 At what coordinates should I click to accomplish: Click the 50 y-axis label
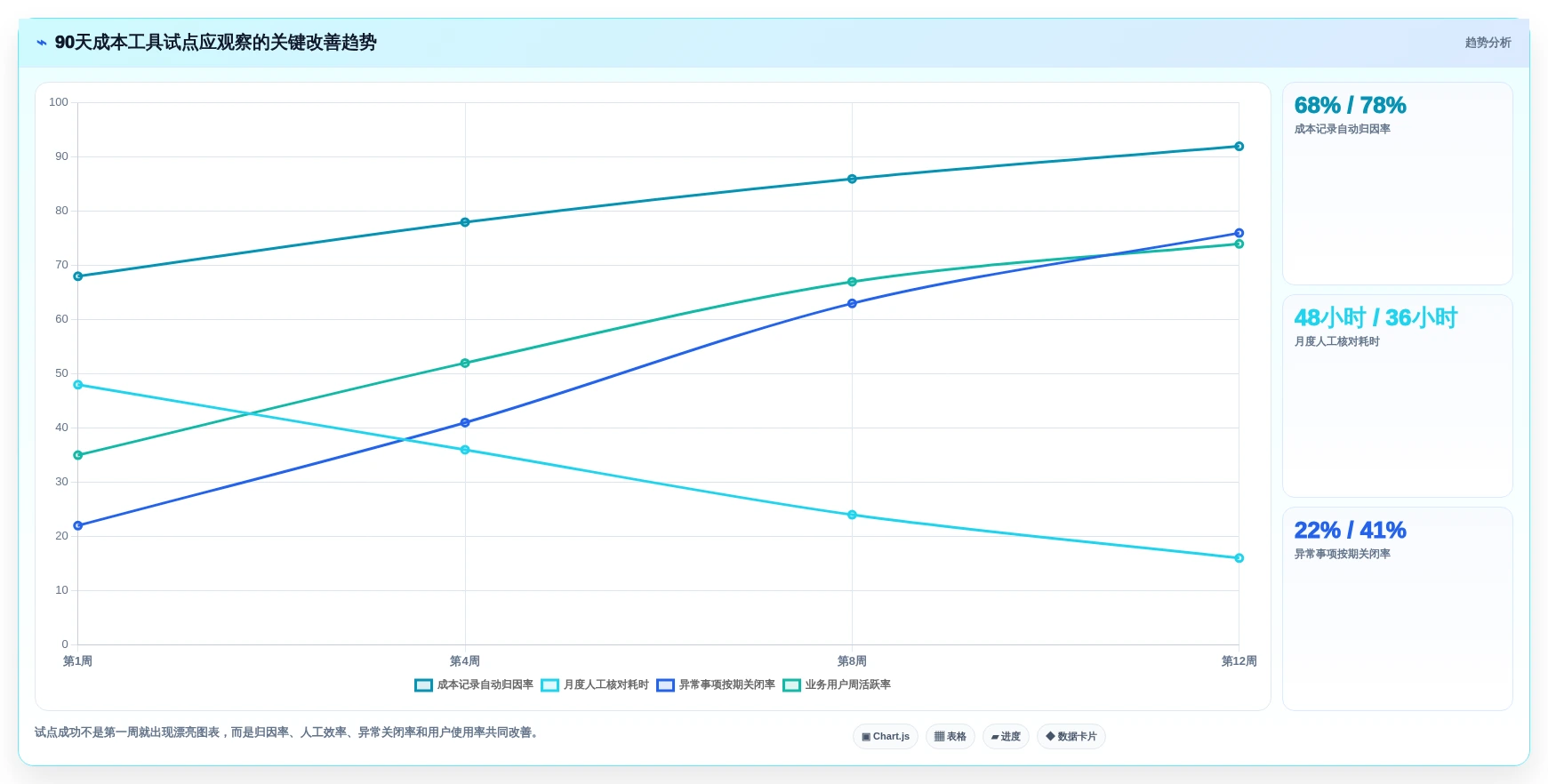click(x=61, y=373)
